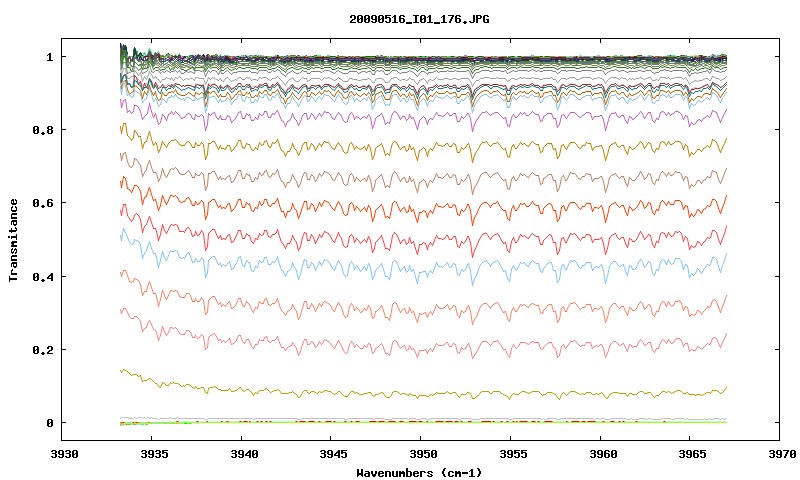
Task: Click the Wavenumbers (cm-1) x-axis label
Action: [x=419, y=473]
